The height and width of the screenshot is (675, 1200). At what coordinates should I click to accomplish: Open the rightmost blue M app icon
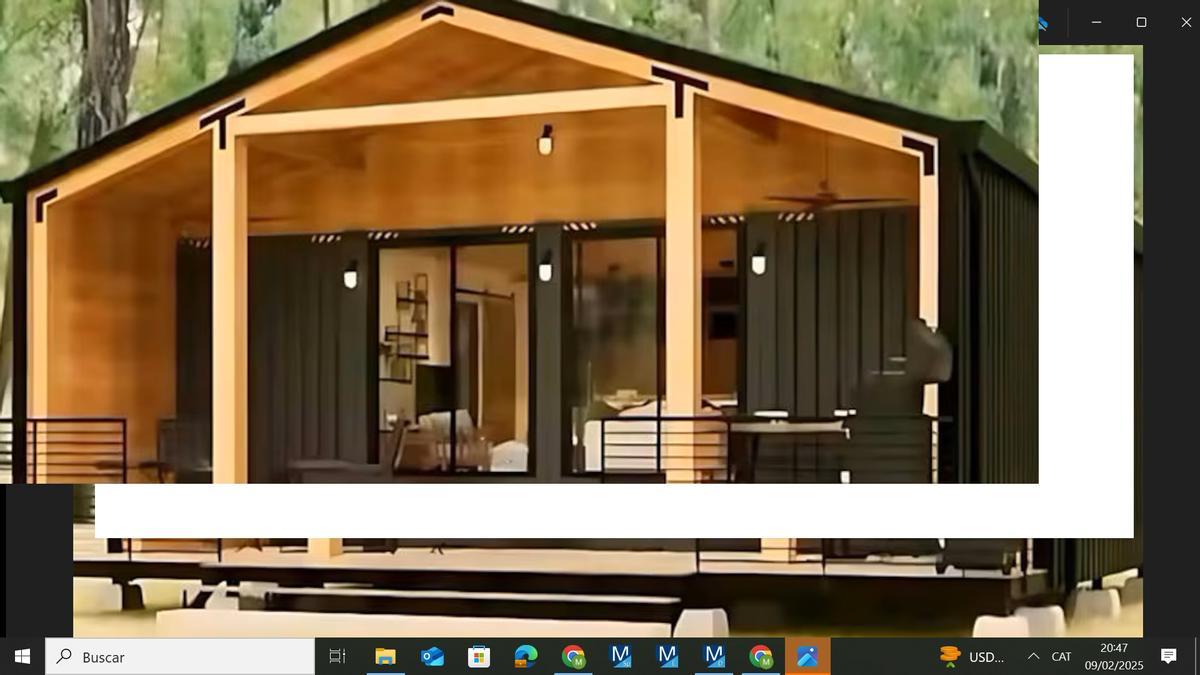(714, 656)
